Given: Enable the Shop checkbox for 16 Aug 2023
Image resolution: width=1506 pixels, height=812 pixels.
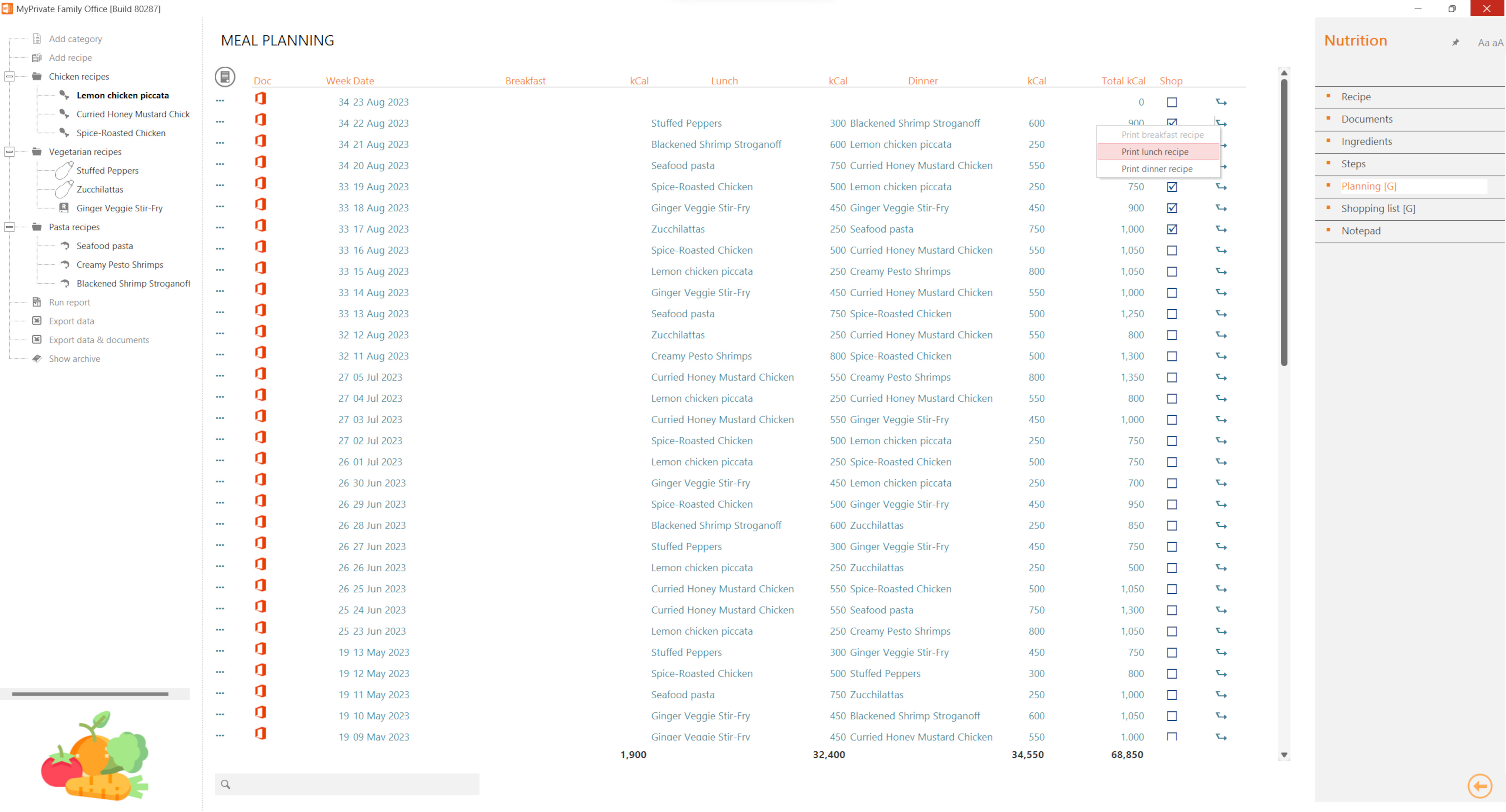Looking at the screenshot, I should (1172, 250).
